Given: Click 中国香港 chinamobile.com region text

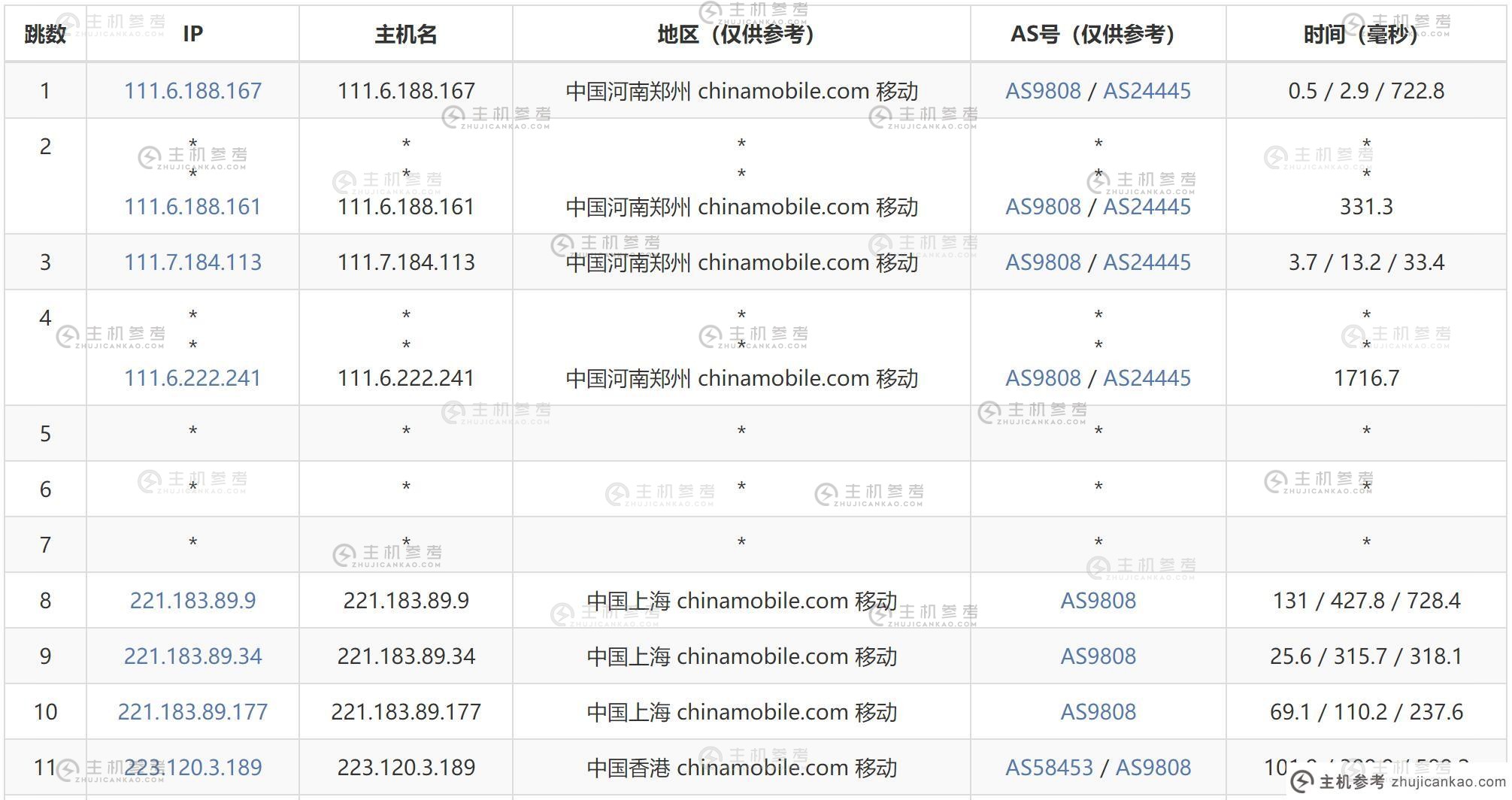Looking at the screenshot, I should click(741, 768).
